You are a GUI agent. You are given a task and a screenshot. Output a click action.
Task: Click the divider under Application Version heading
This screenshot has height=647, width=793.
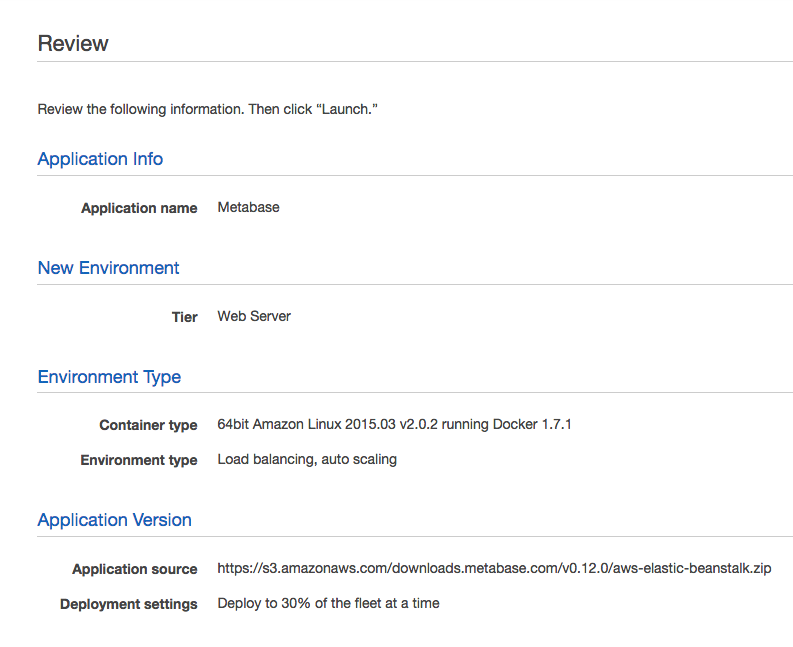pos(415,536)
